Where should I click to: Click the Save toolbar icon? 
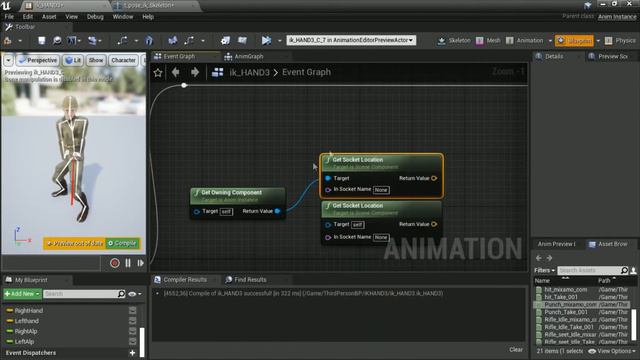click(x=42, y=40)
